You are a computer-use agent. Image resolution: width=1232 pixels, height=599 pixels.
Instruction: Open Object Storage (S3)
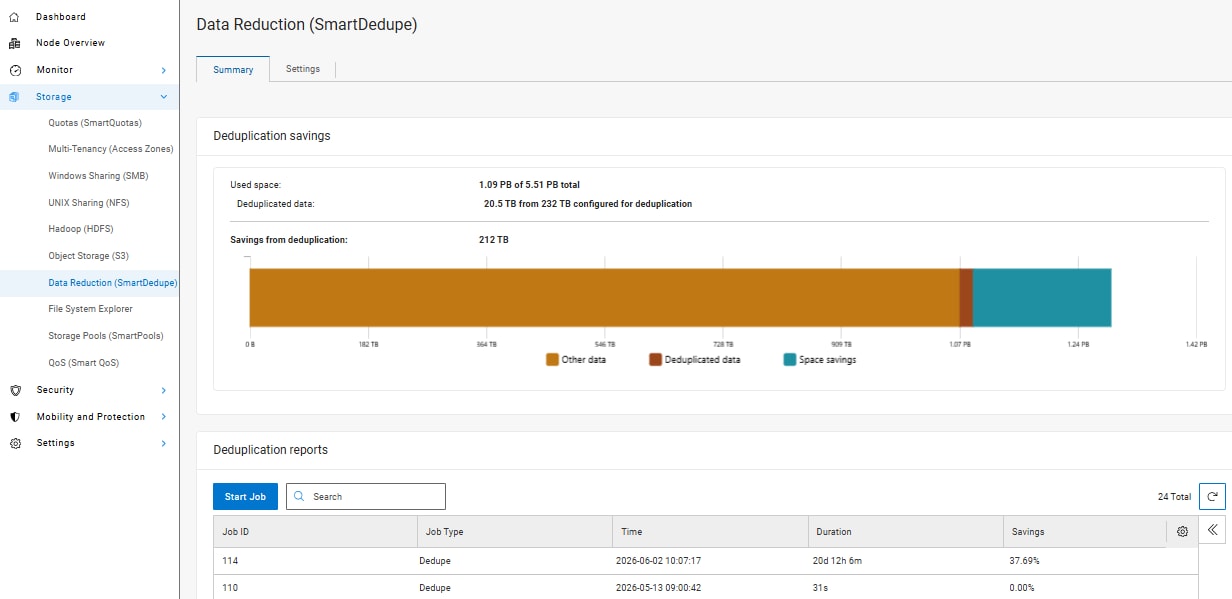click(88, 256)
